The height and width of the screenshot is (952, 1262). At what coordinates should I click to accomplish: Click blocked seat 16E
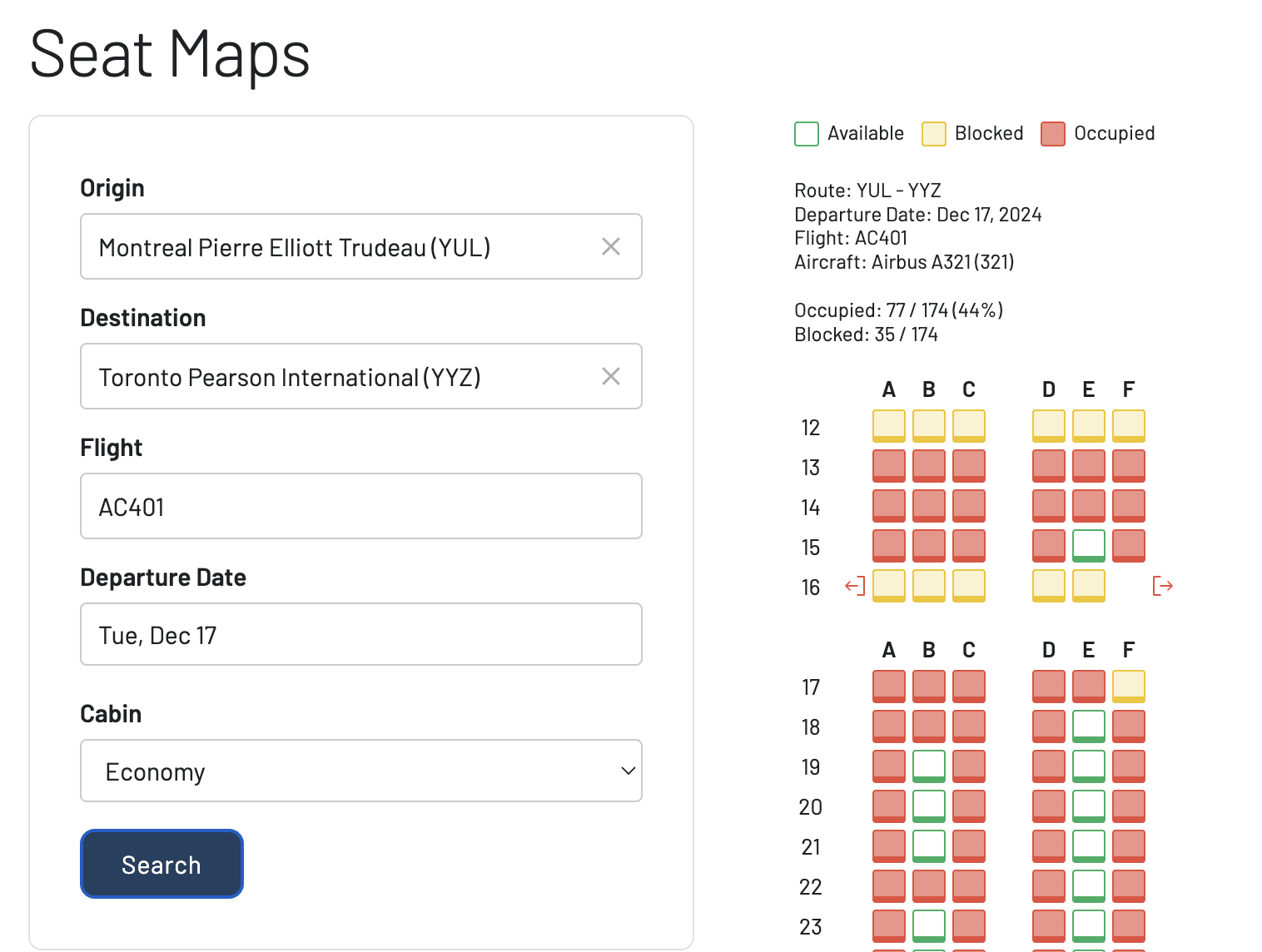(1089, 586)
